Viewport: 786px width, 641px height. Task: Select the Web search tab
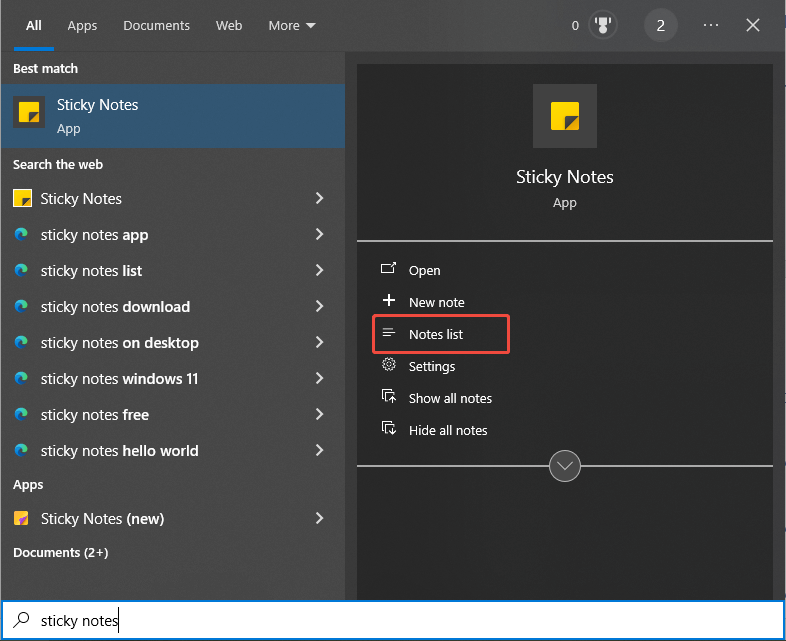[229, 26]
